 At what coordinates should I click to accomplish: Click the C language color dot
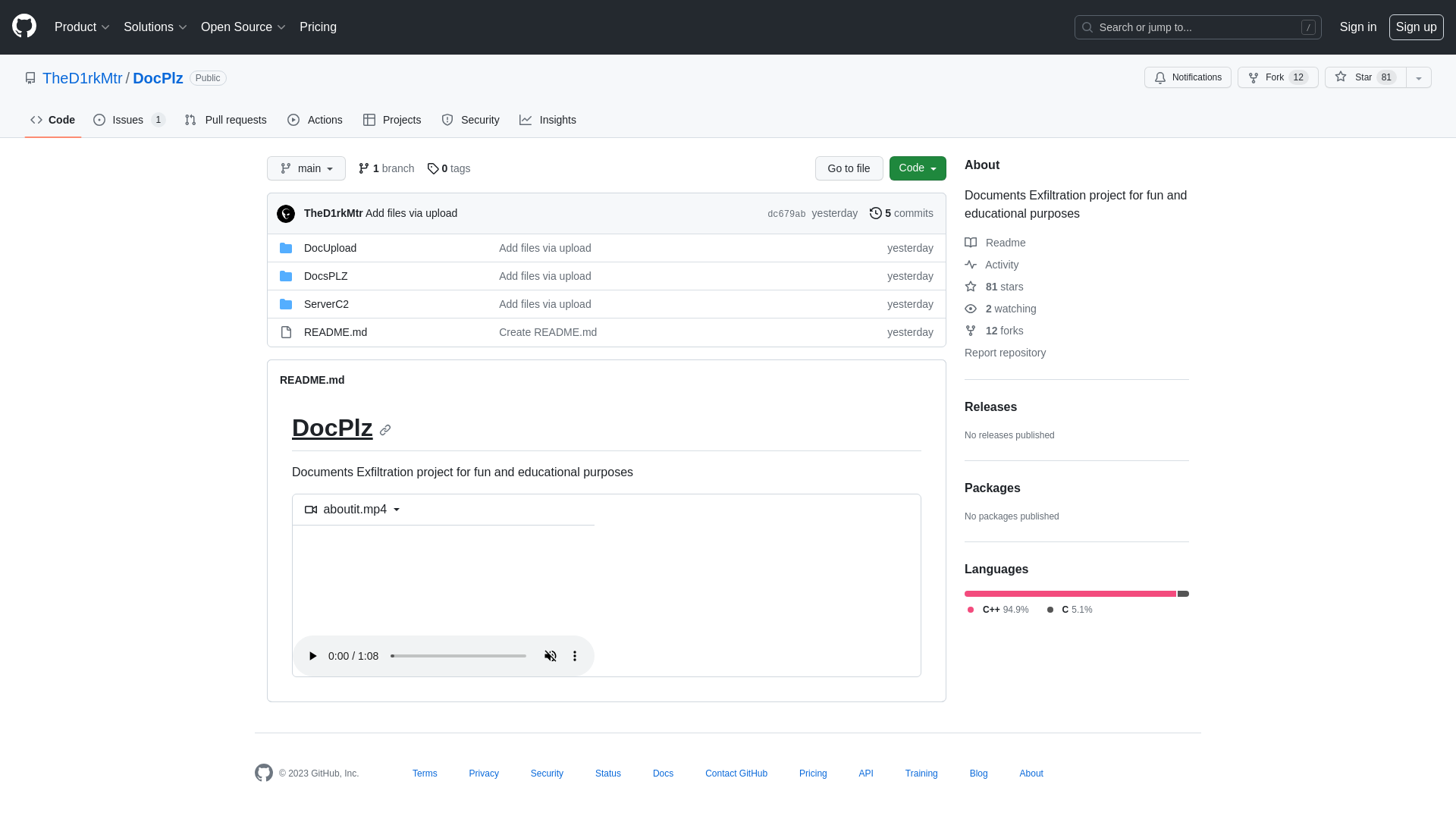click(x=1050, y=610)
